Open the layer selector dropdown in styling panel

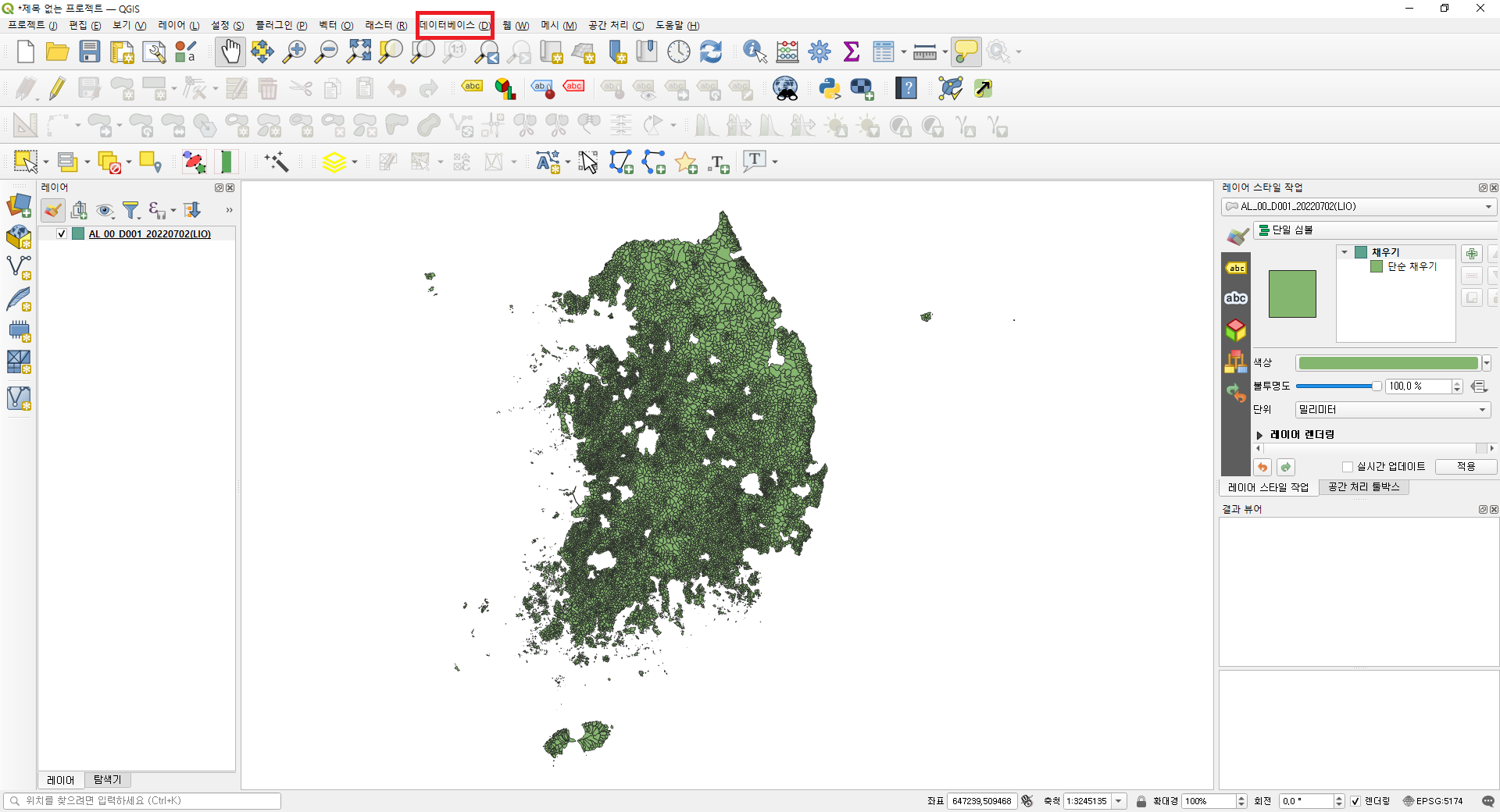(x=1359, y=207)
